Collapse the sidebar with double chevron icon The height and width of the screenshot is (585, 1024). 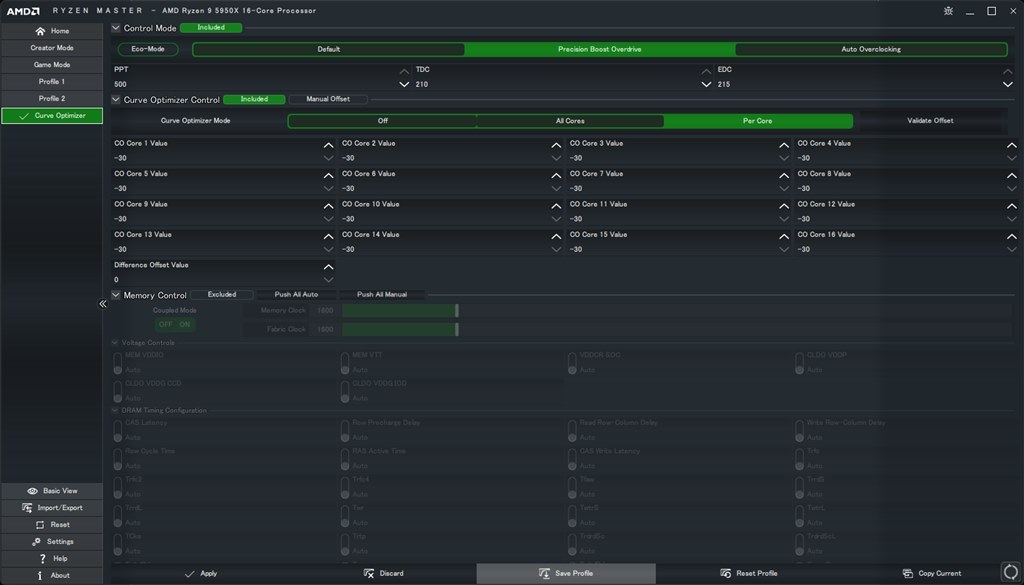103,304
